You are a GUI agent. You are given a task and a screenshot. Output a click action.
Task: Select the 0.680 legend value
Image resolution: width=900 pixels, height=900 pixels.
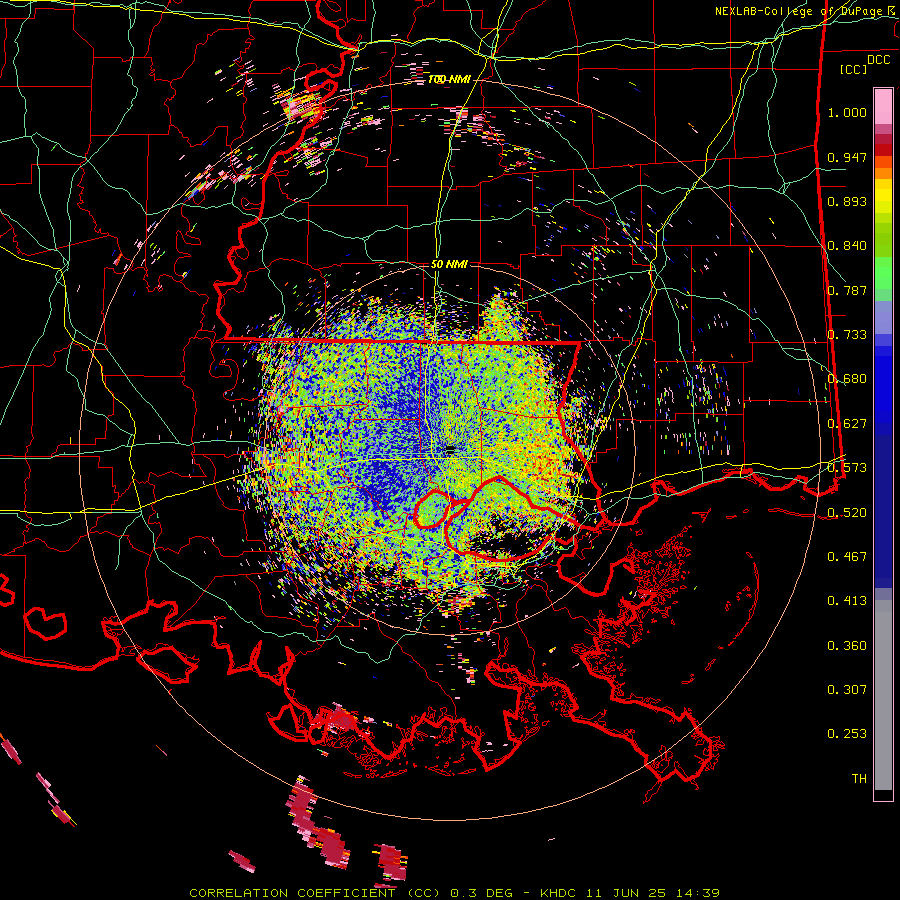click(x=847, y=379)
